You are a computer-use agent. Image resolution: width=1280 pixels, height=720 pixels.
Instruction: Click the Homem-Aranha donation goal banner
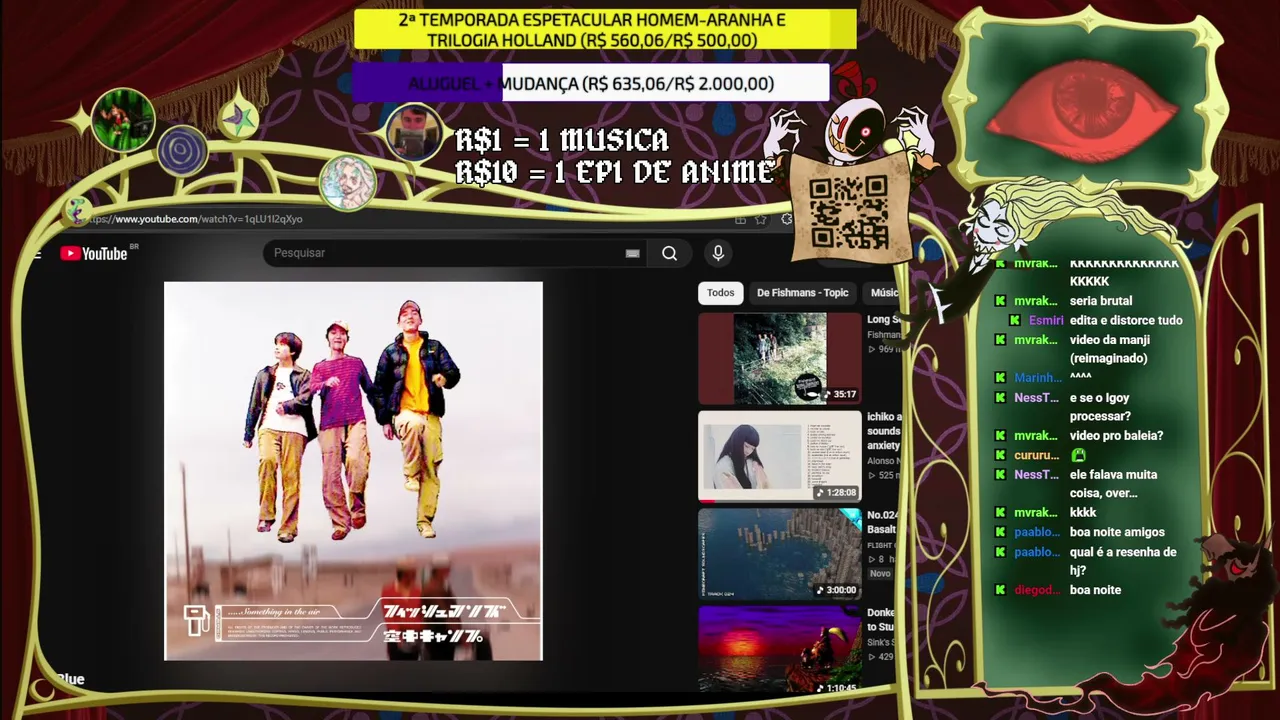[605, 30]
